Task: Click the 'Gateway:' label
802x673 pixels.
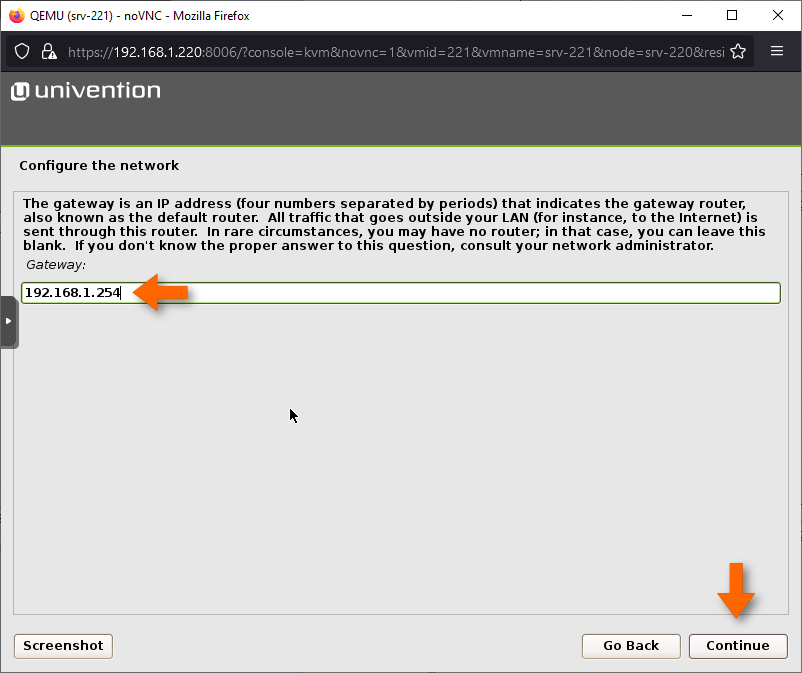Action: pyautogui.click(x=56, y=265)
